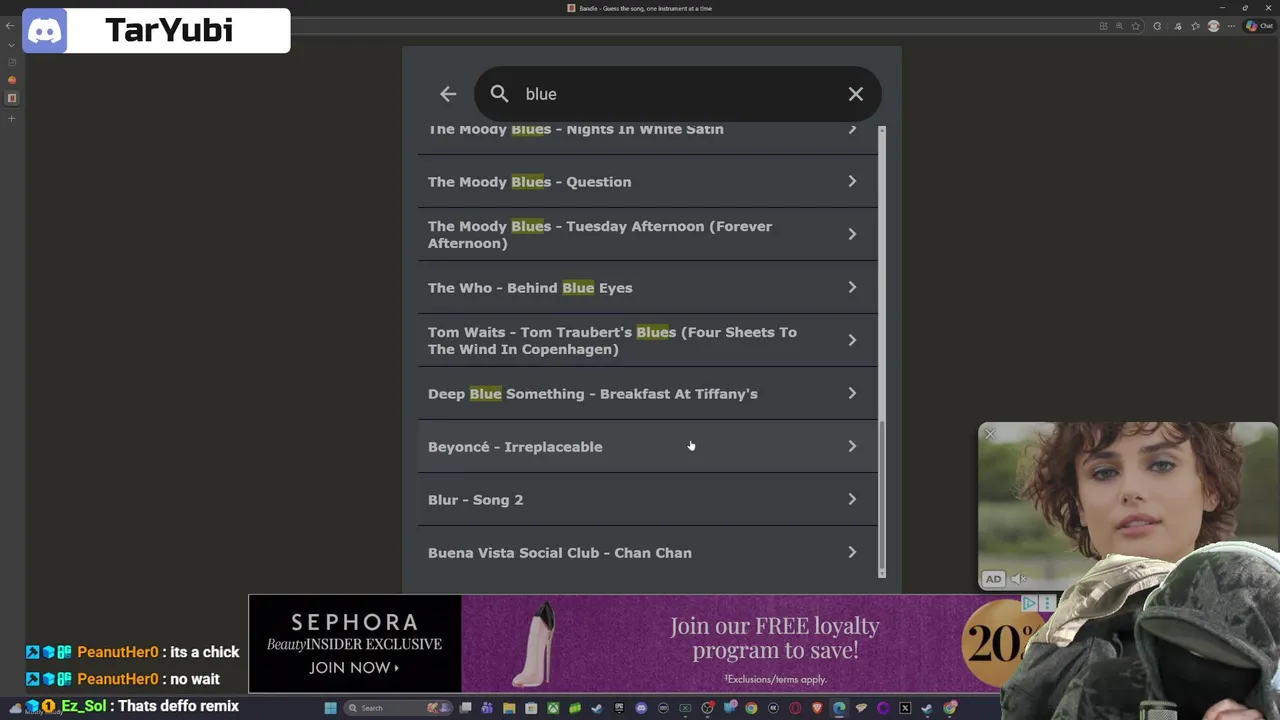Click the browser refresh-style toolbar icon
The width and height of the screenshot is (1280, 720).
[x=1157, y=26]
